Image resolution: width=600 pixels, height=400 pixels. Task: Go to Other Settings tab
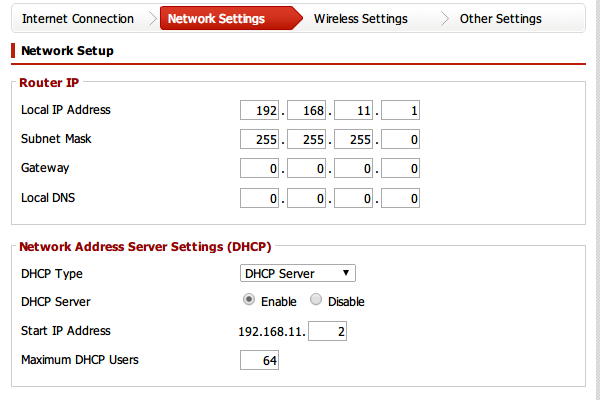[x=500, y=19]
